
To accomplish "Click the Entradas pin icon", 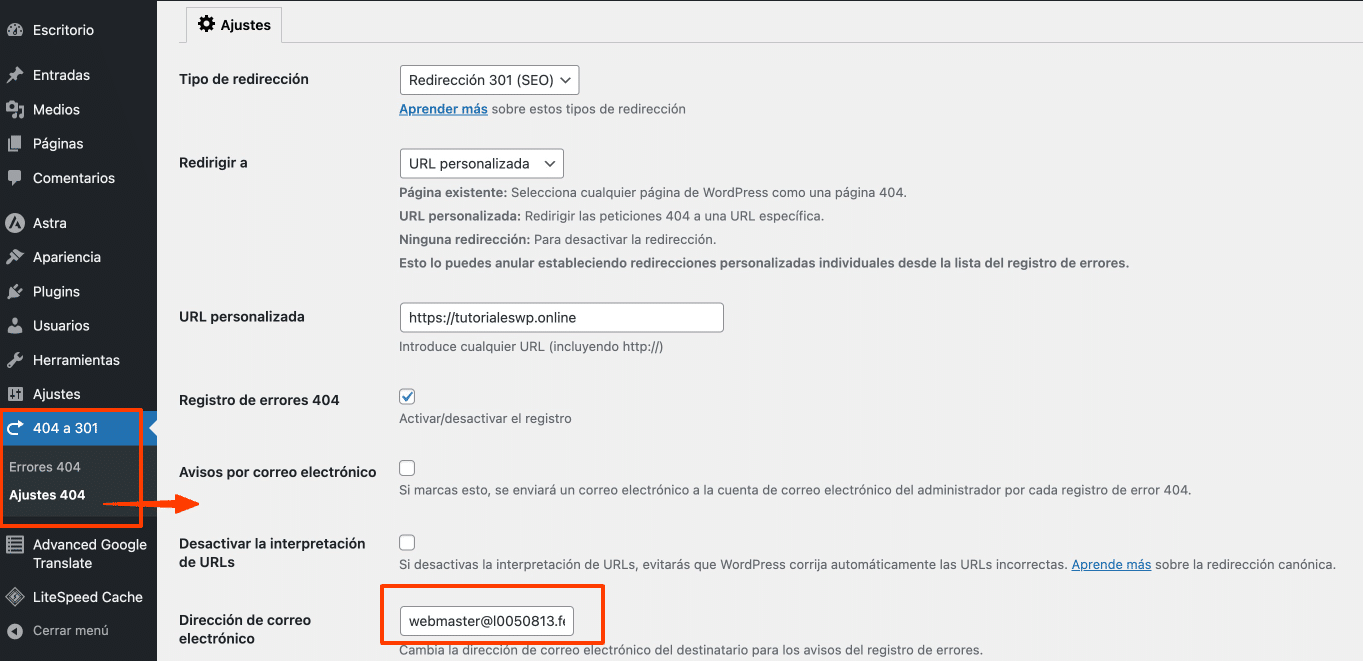I will (x=15, y=75).
